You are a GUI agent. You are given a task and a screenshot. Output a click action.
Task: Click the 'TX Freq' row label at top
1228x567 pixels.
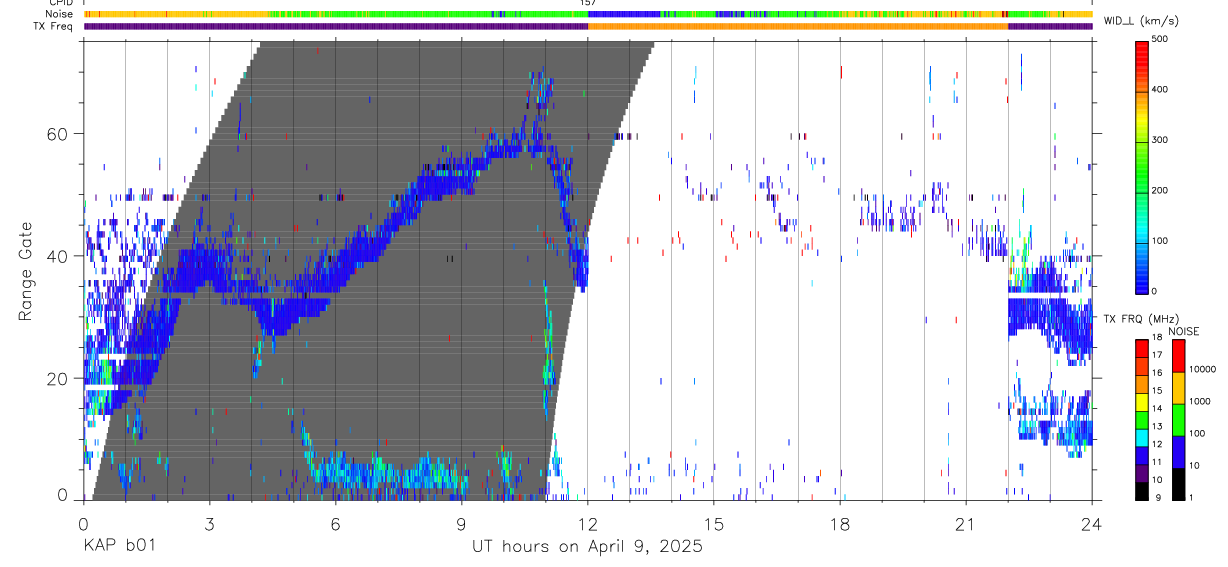tap(54, 26)
